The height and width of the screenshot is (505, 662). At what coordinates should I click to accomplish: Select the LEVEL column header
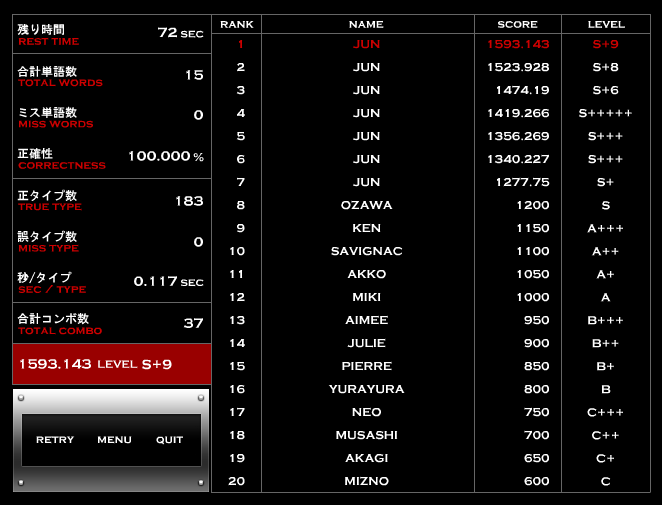(x=606, y=24)
